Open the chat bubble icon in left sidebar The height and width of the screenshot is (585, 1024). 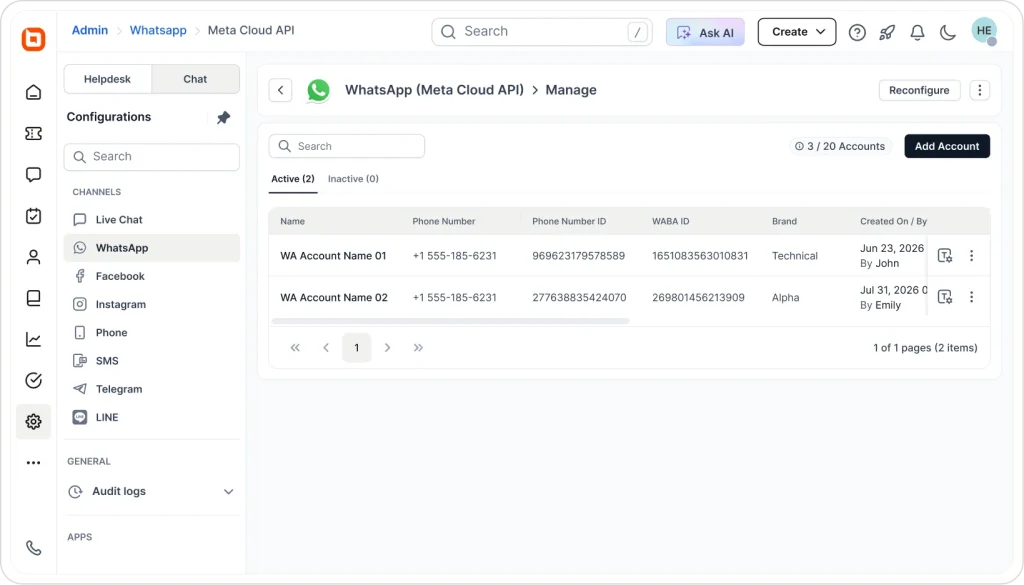click(x=33, y=175)
